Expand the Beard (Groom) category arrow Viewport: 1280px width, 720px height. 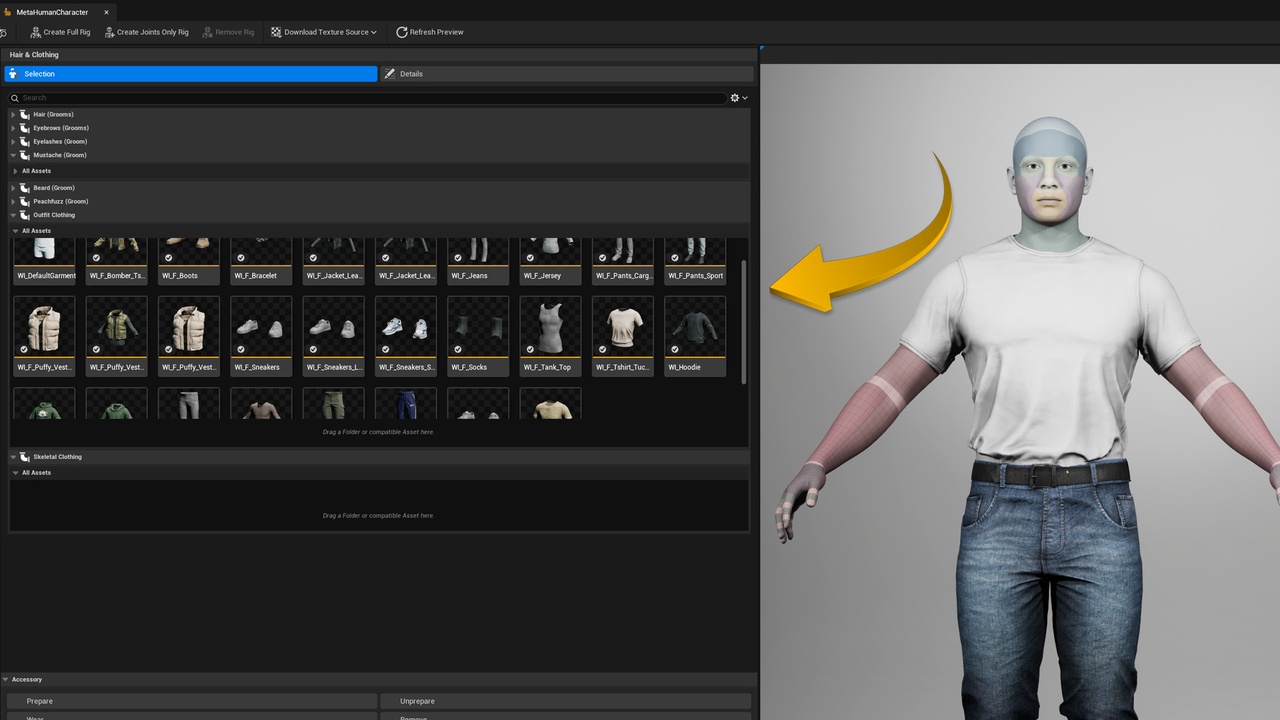13,188
